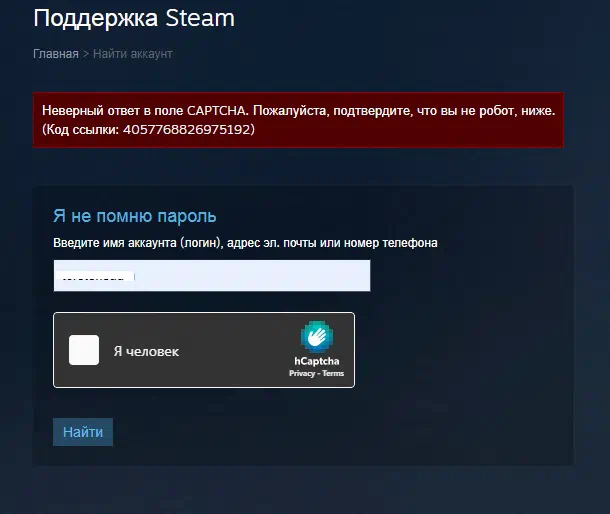
Task: Submit the form with the "Найти" button
Action: (83, 432)
